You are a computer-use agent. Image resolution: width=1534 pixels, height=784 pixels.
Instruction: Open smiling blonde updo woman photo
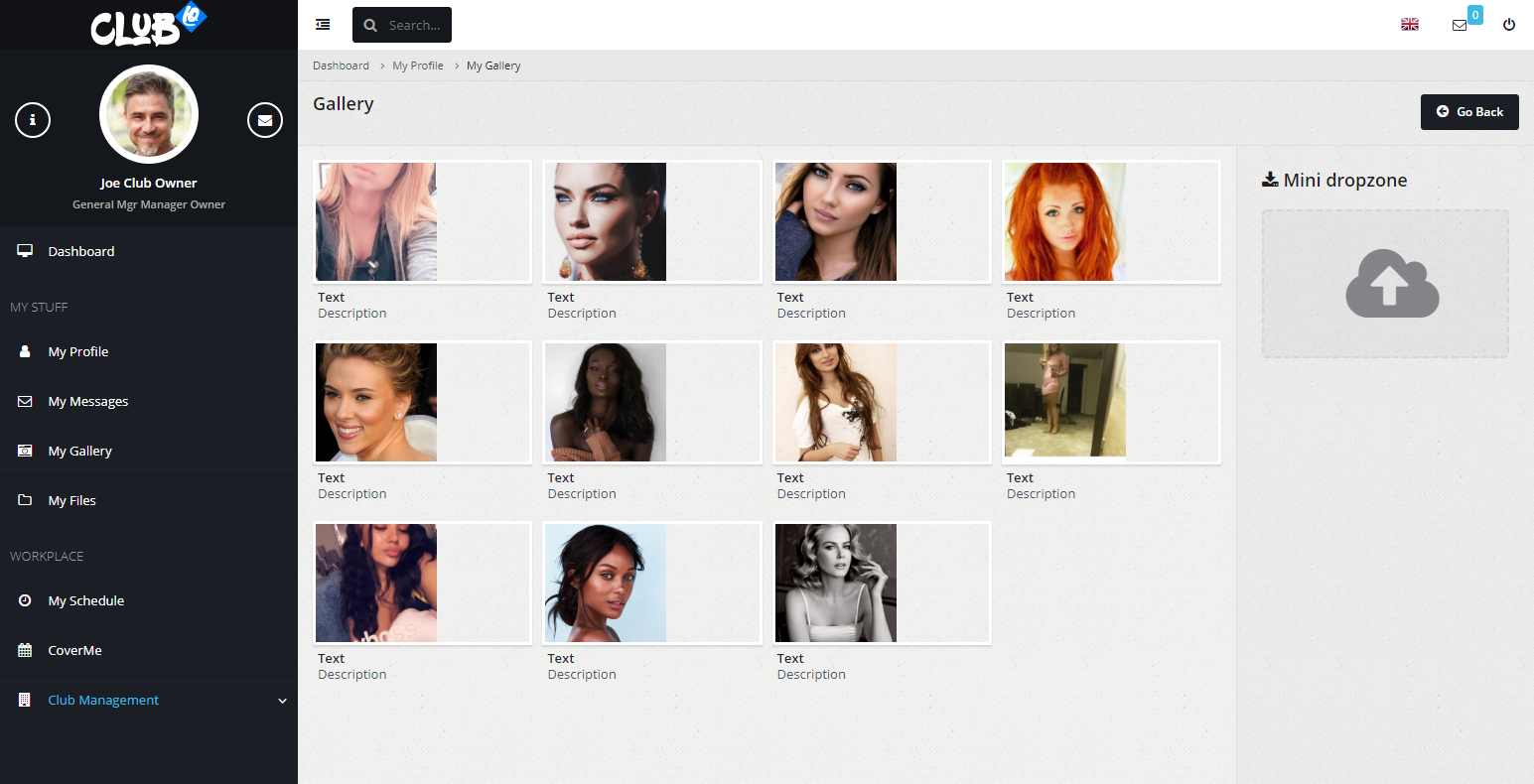click(376, 403)
